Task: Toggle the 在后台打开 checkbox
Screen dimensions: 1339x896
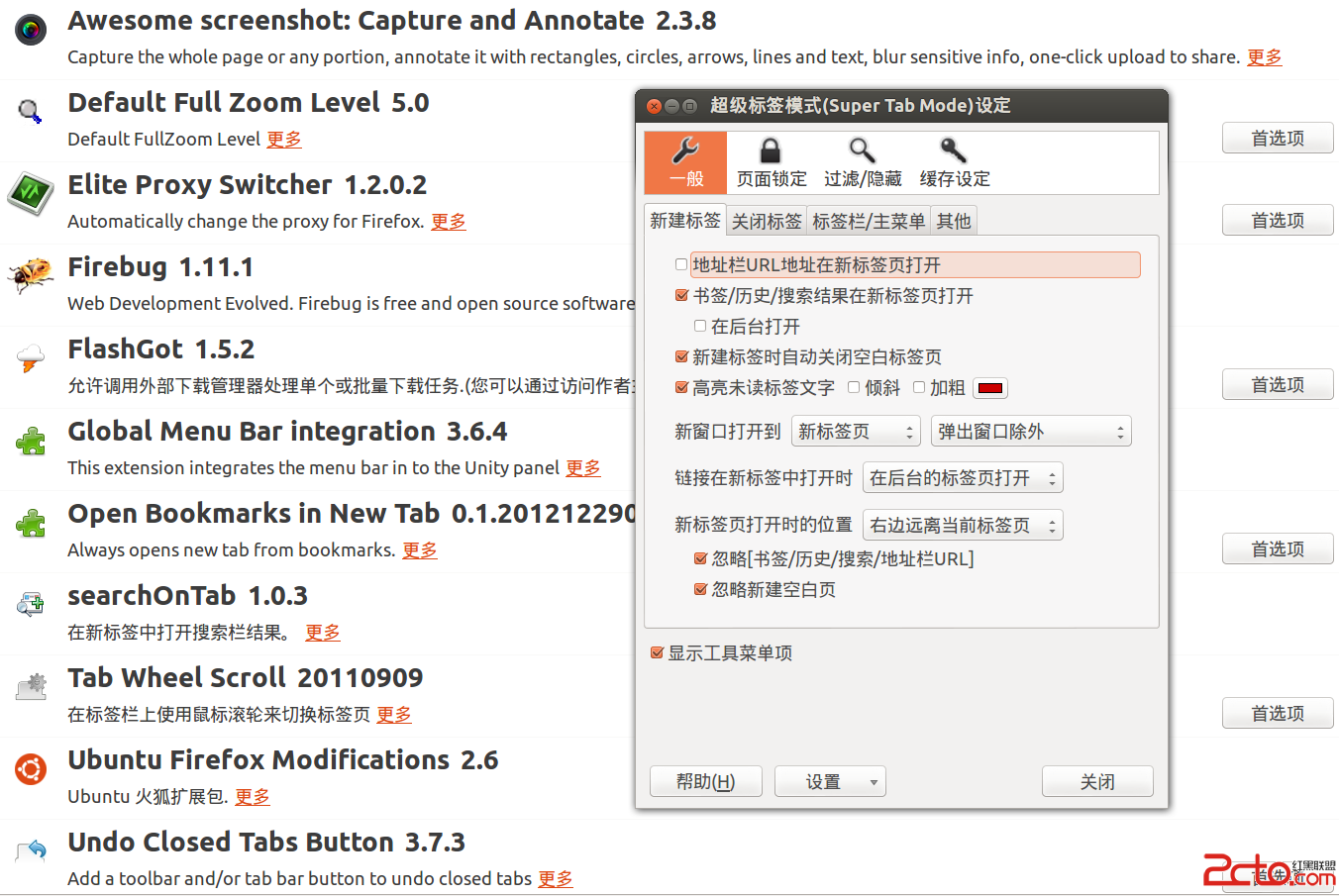Action: click(700, 326)
